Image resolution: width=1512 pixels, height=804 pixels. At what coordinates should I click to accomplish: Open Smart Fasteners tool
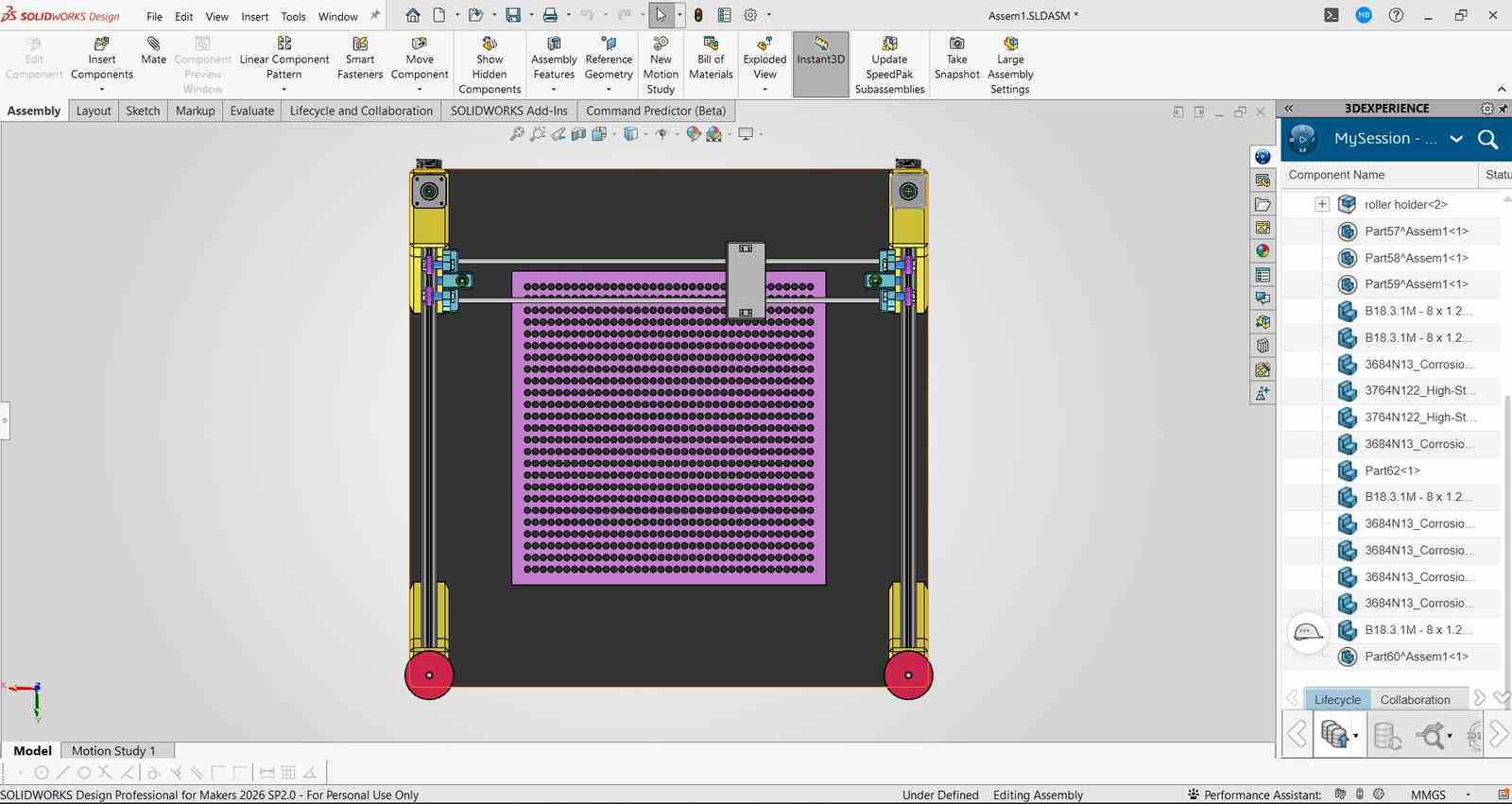[x=360, y=59]
